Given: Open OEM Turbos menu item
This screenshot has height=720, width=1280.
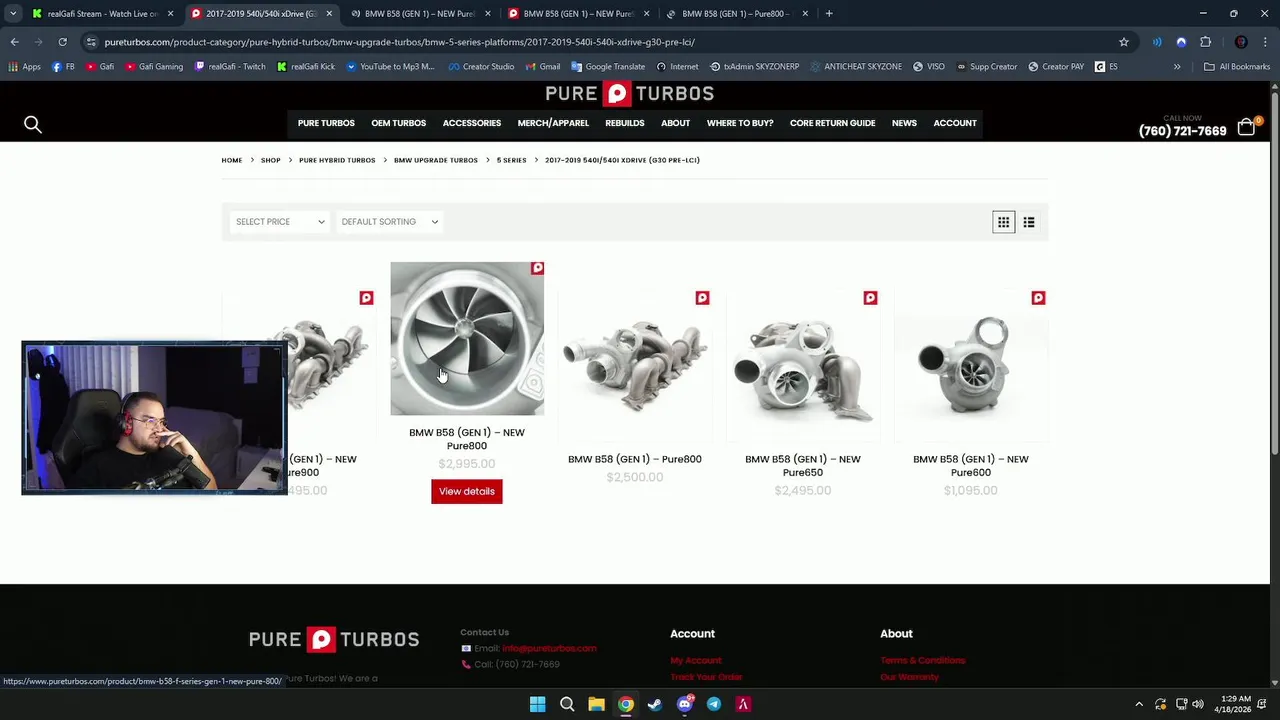Looking at the screenshot, I should click(x=398, y=123).
